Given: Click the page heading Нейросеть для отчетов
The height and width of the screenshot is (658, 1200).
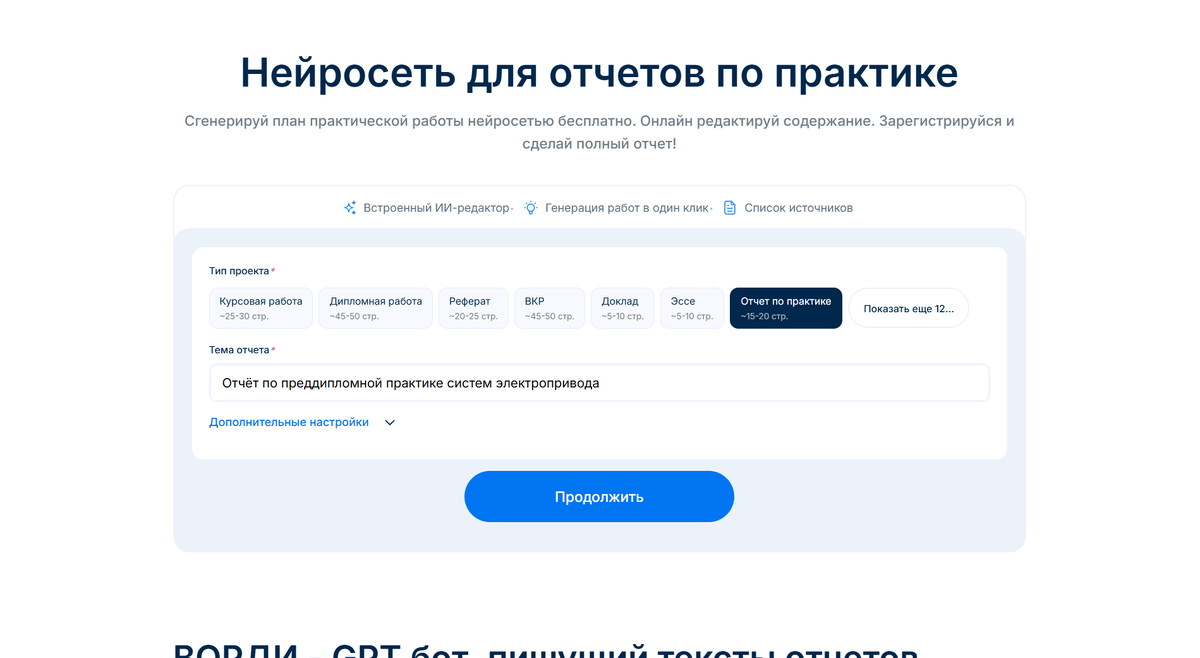Looking at the screenshot, I should click(x=599, y=72).
